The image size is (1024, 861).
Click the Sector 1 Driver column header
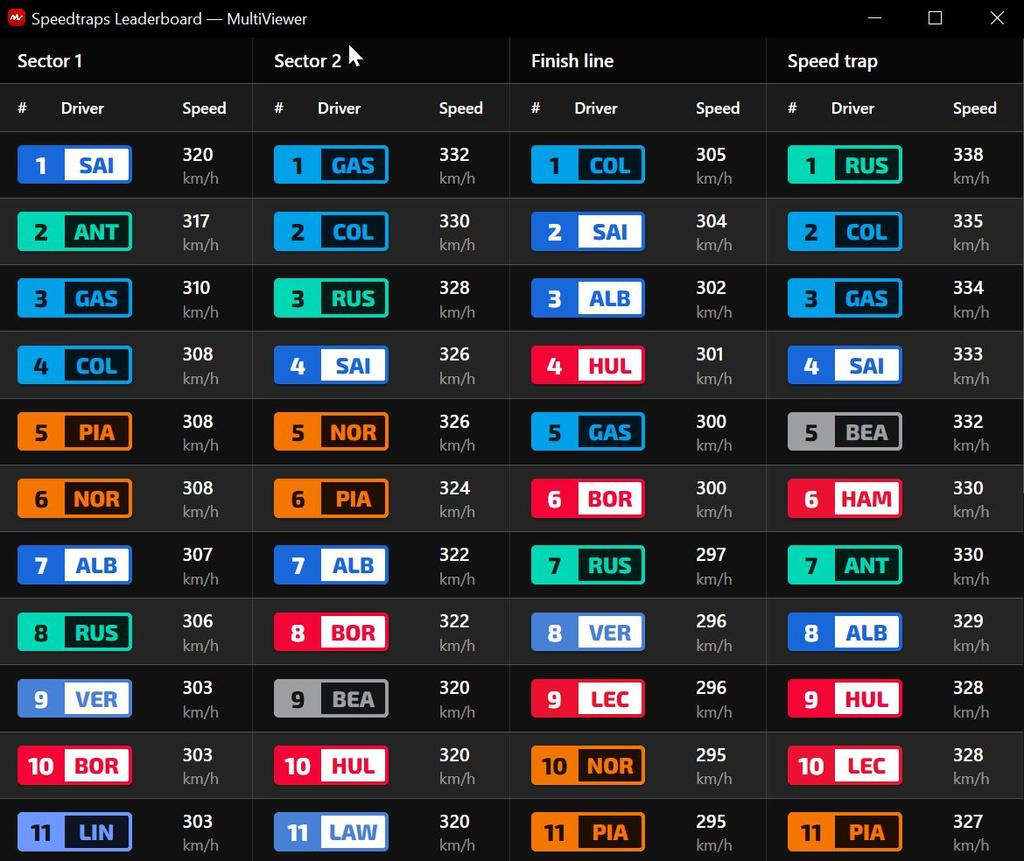pyautogui.click(x=82, y=108)
